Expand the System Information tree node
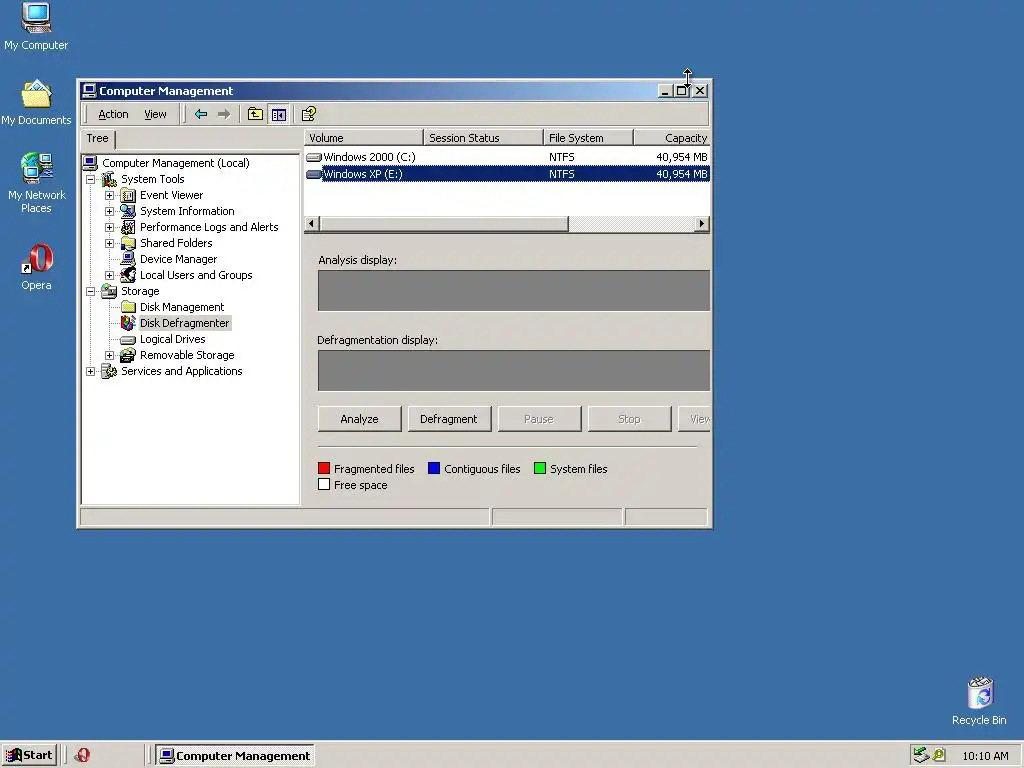The width and height of the screenshot is (1024, 768). 110,212
